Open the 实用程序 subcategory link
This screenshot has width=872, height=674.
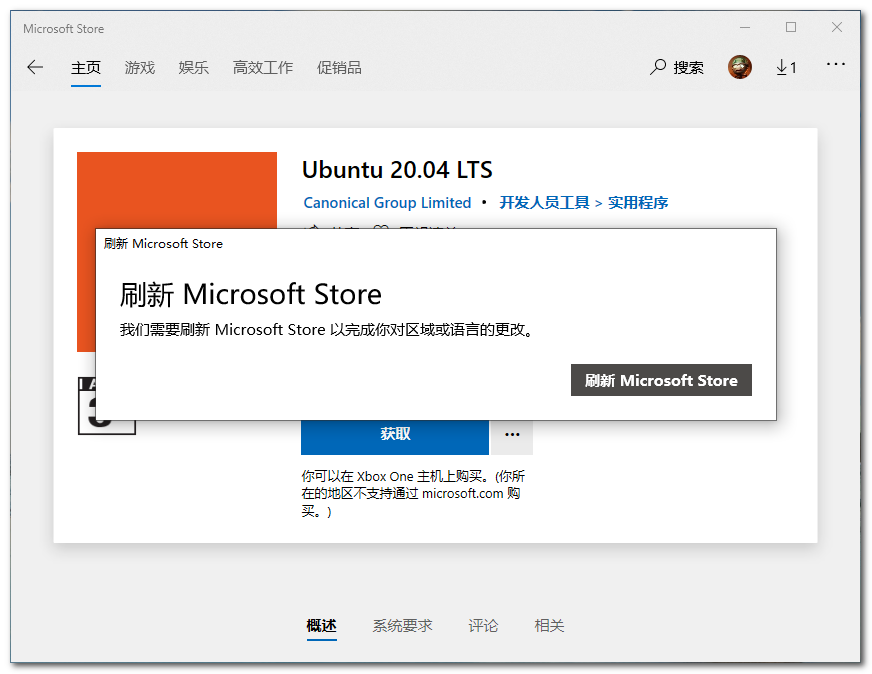[638, 203]
